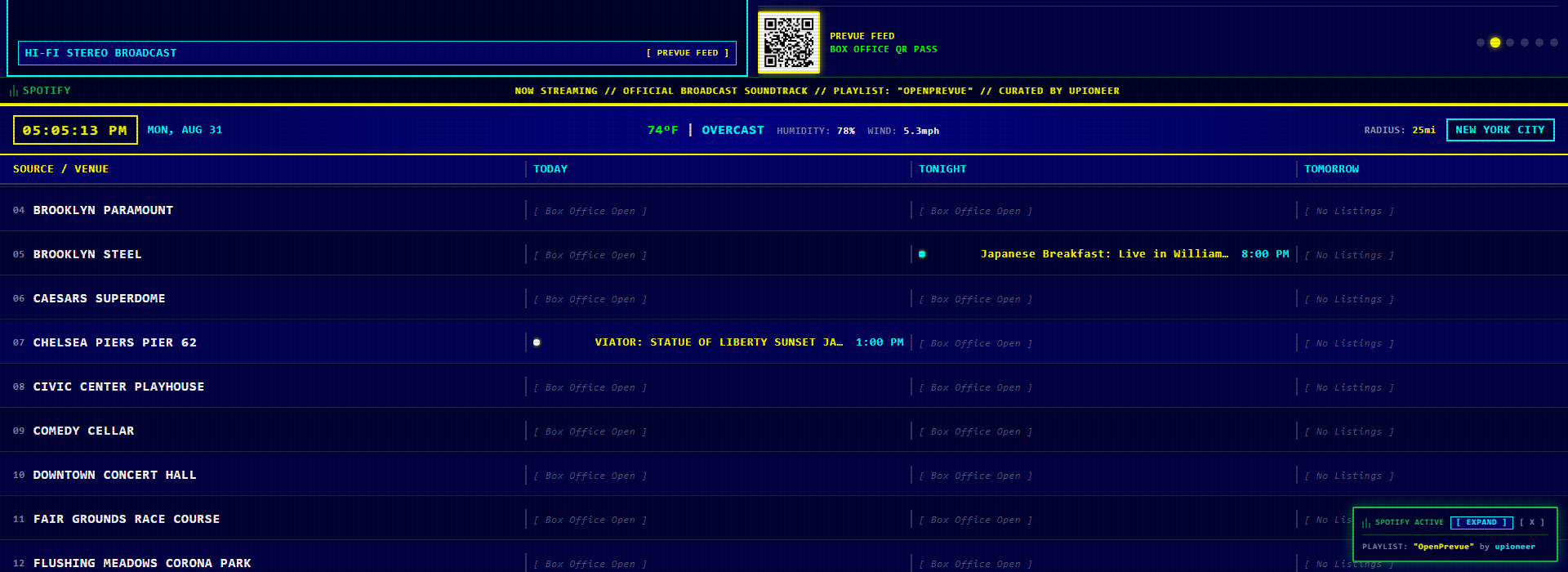Screen dimensions: 1568x572
Task: Select the Flushing Meadows Corona Park venue row
Action: click(x=784, y=557)
